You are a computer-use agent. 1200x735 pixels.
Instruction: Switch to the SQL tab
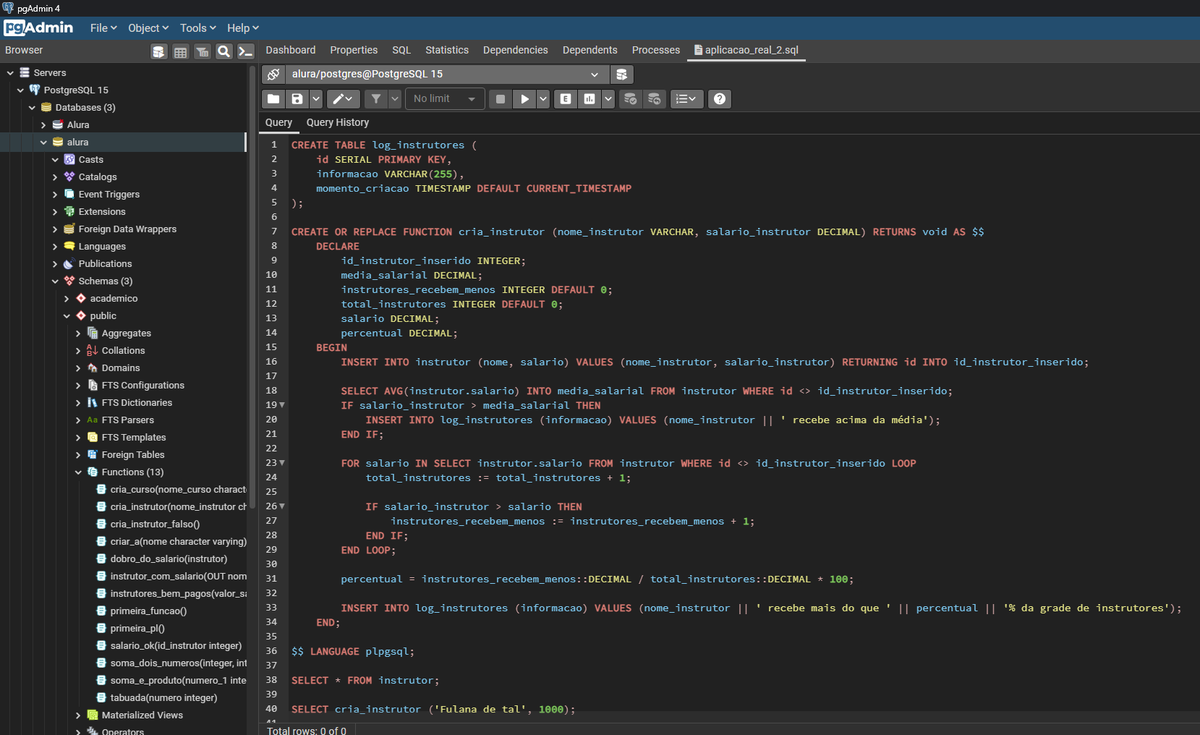click(401, 50)
